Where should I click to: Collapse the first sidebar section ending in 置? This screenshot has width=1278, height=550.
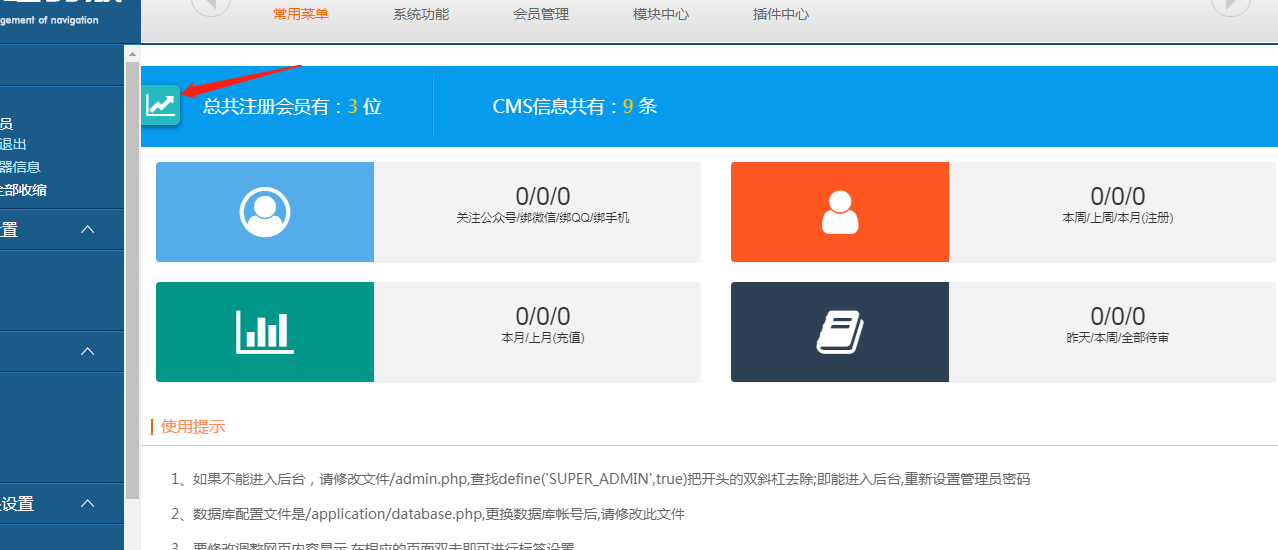pos(88,230)
